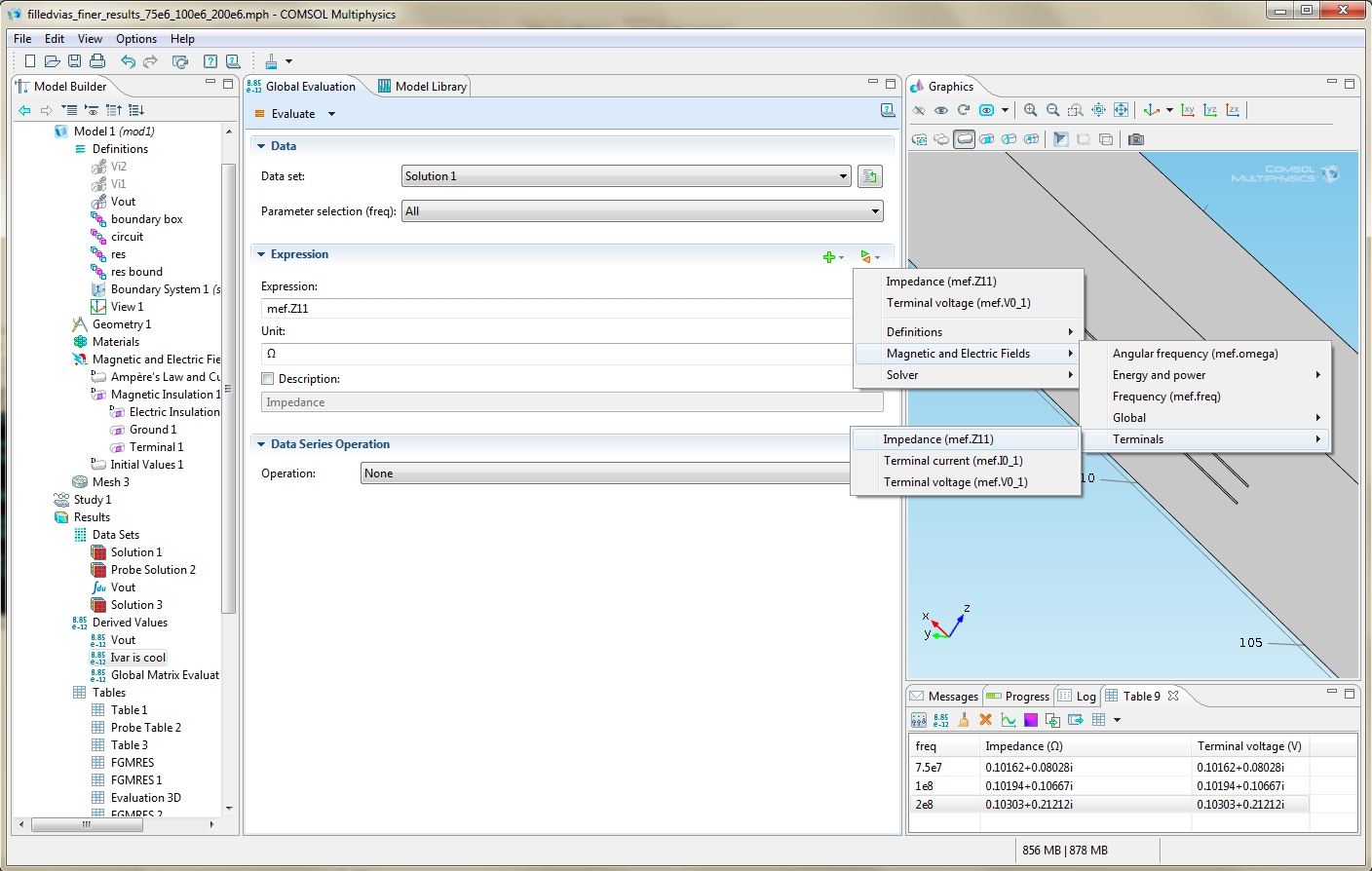Click the Select Boundaries icon in Graphics
Viewport: 1372px width, 871px height.
tap(987, 139)
